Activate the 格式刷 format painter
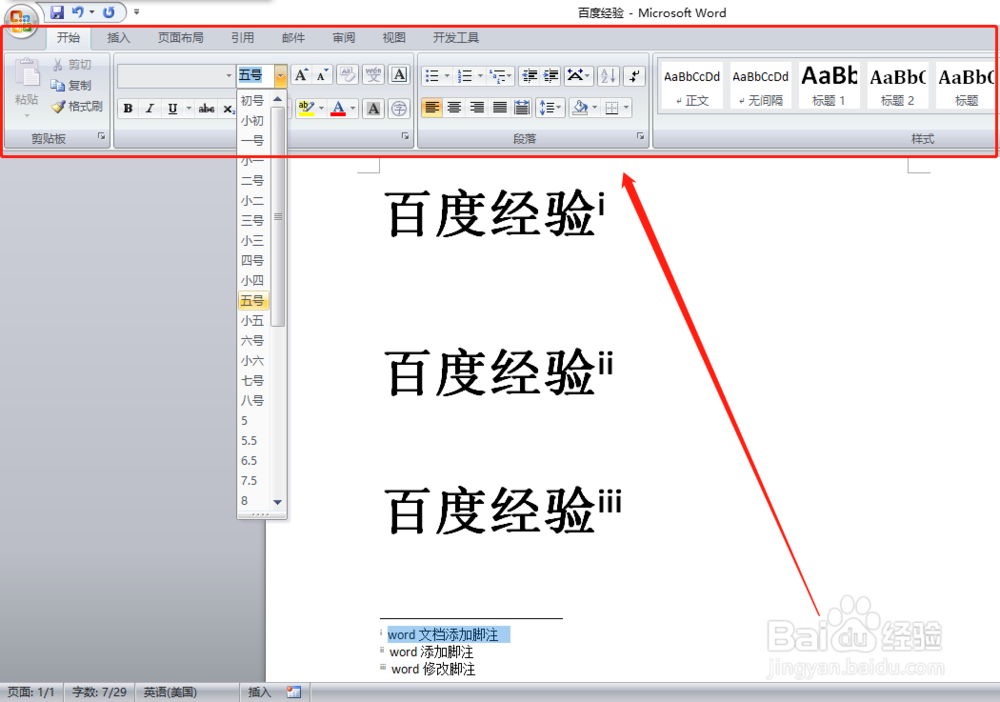This screenshot has width=1000, height=702. tap(77, 106)
